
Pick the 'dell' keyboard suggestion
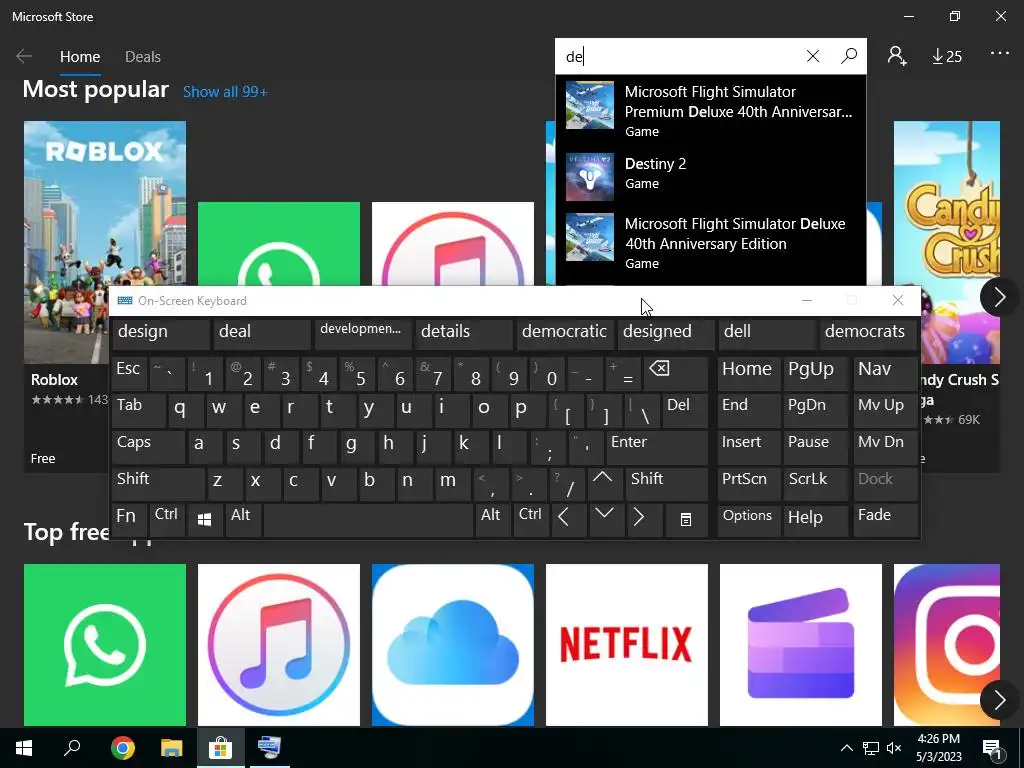click(766, 333)
